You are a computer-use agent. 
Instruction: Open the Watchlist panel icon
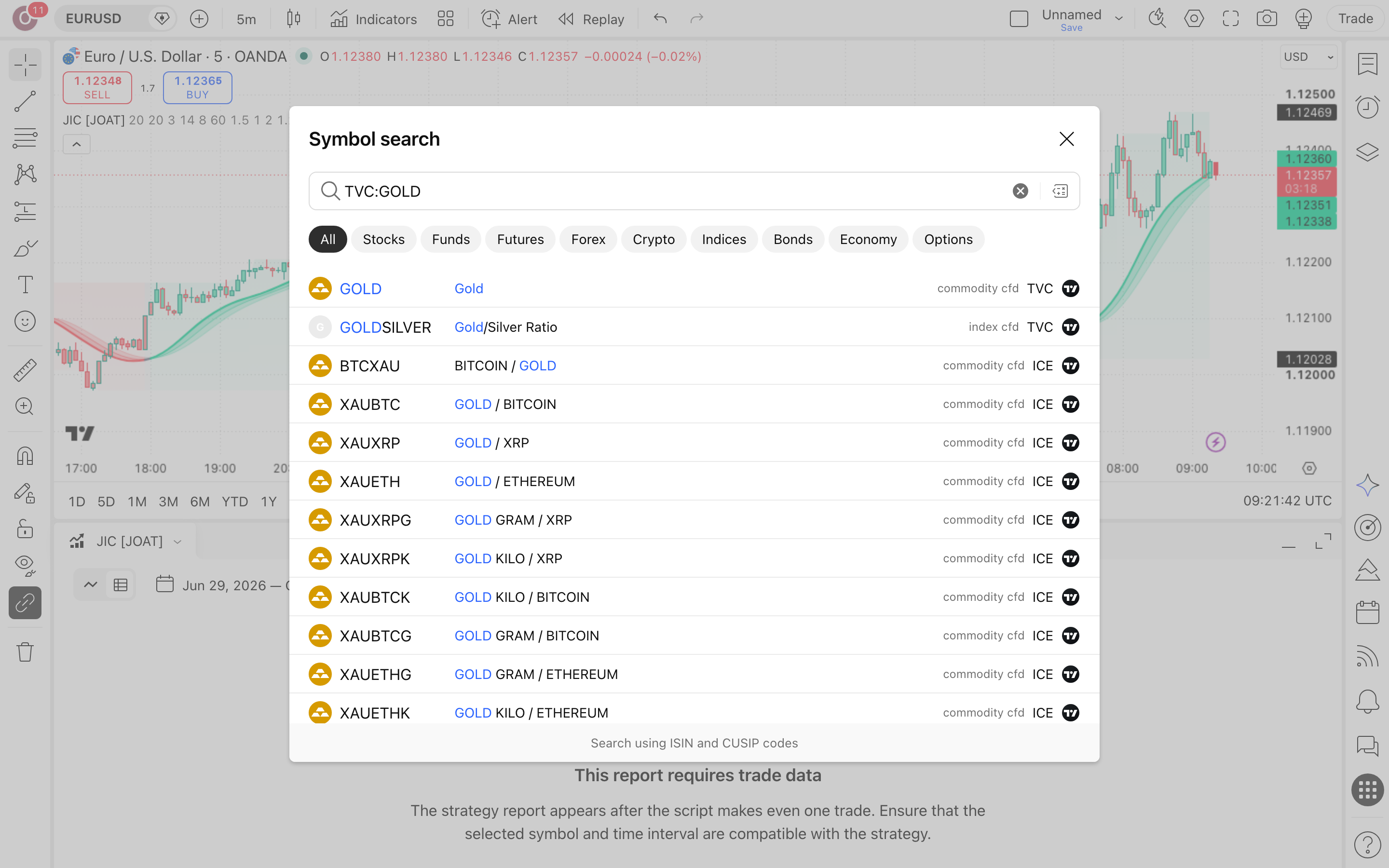point(1367,64)
